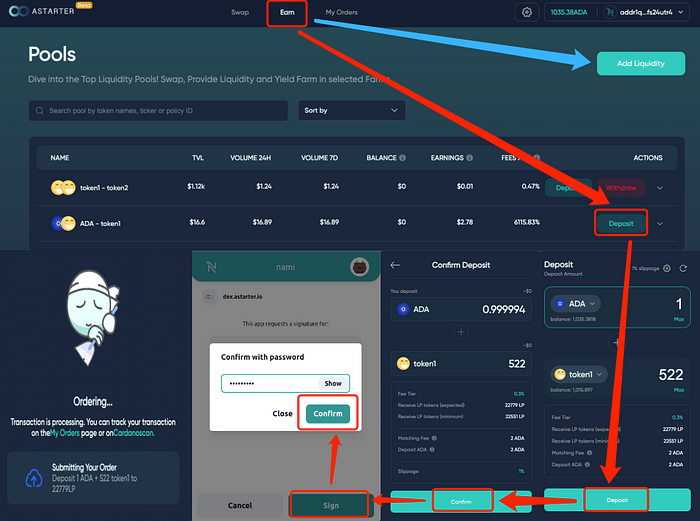Click the upload icon in Submitting Your Order
The height and width of the screenshot is (521, 700).
(x=34, y=478)
